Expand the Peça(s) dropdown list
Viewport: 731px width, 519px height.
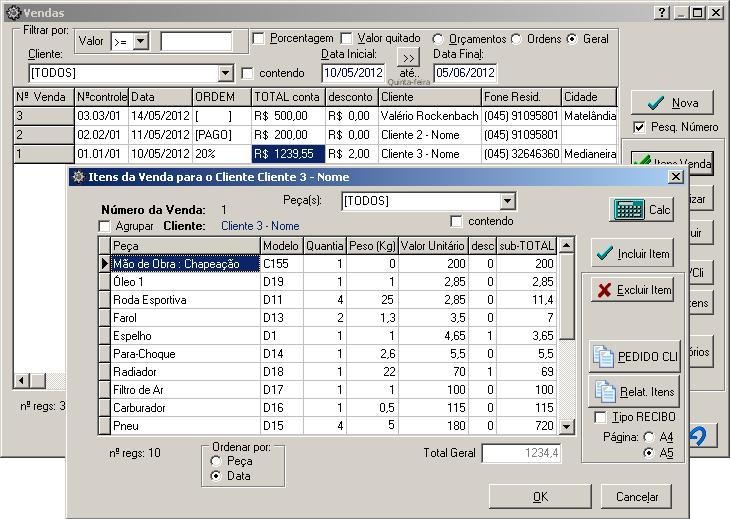click(507, 201)
